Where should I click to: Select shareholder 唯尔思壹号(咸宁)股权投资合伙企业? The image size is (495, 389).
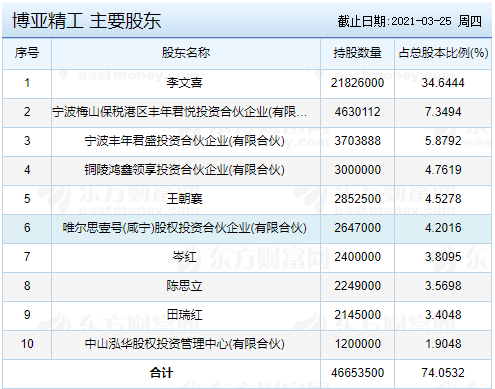click(x=184, y=228)
